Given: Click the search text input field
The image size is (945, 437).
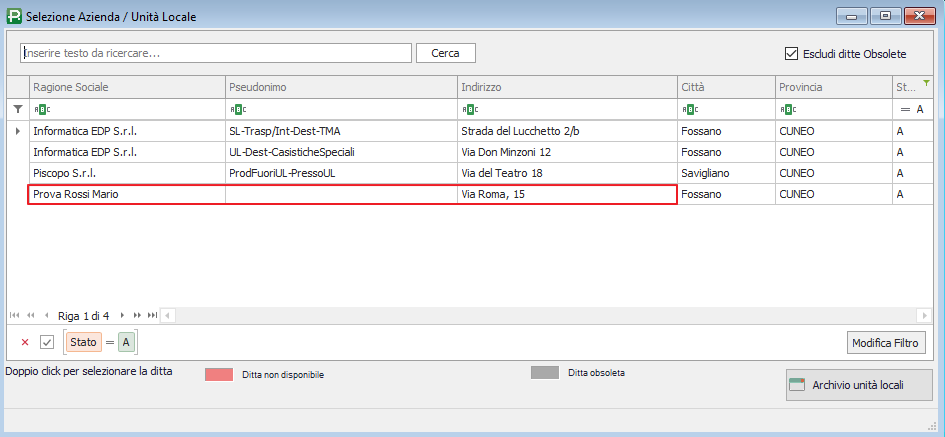Looking at the screenshot, I should pos(216,53).
